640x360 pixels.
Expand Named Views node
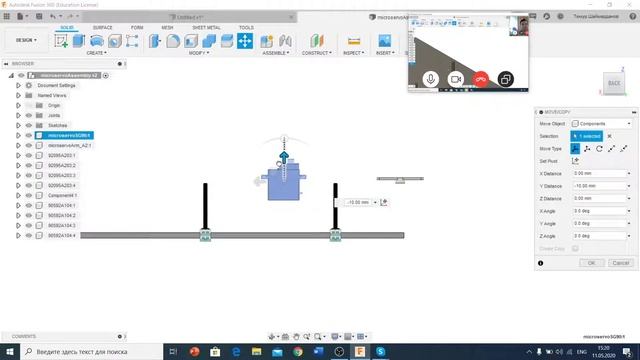pos(18,96)
